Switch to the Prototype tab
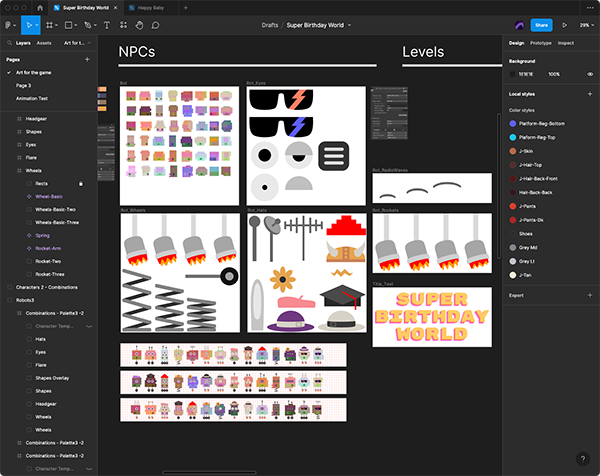Viewport: 600px width, 476px height. [x=540, y=43]
